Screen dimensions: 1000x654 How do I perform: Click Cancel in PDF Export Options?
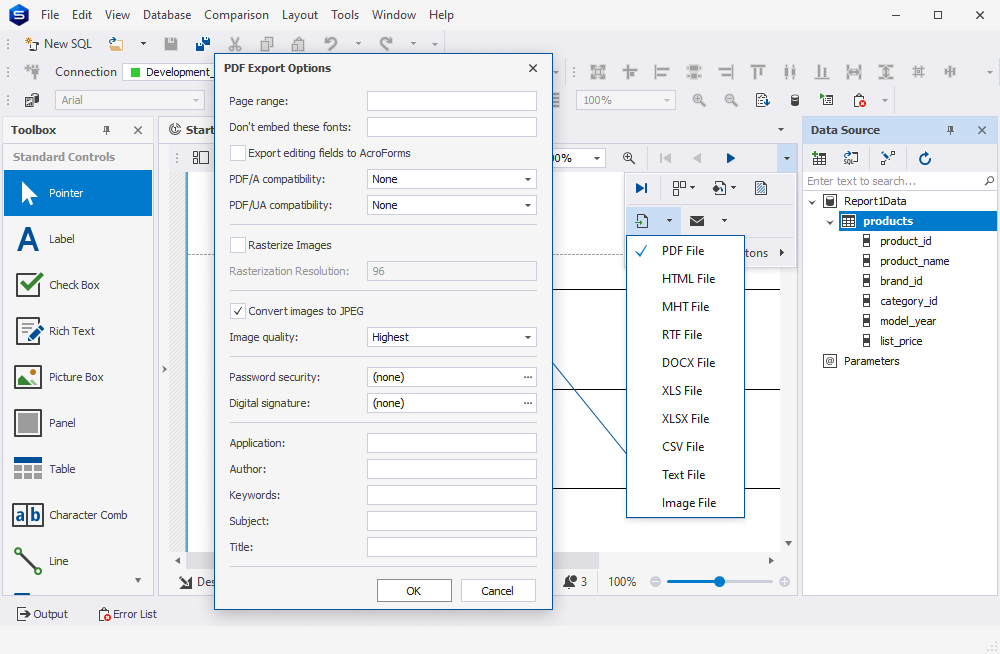click(497, 591)
